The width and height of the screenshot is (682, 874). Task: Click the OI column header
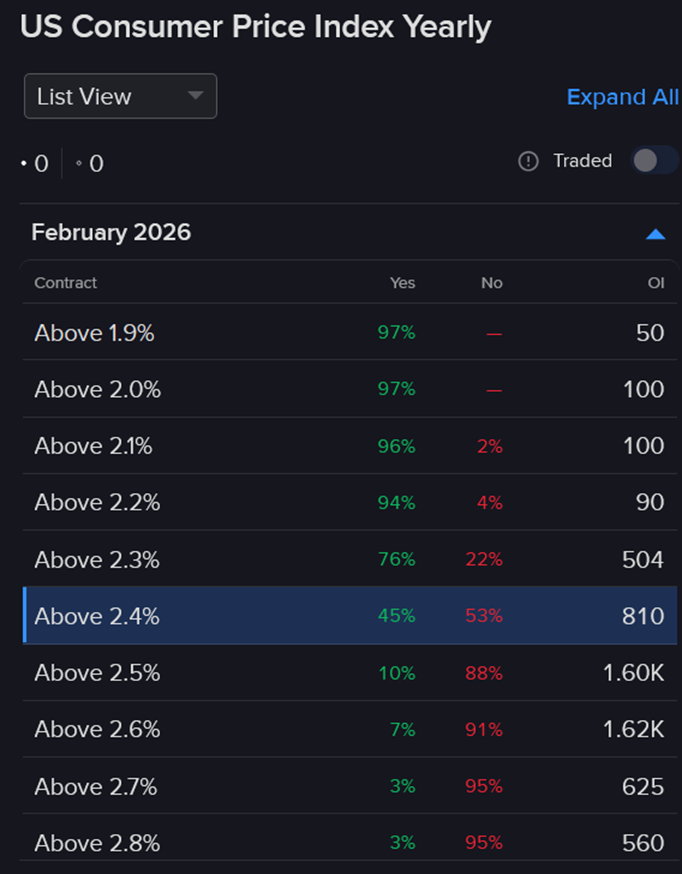pos(656,283)
